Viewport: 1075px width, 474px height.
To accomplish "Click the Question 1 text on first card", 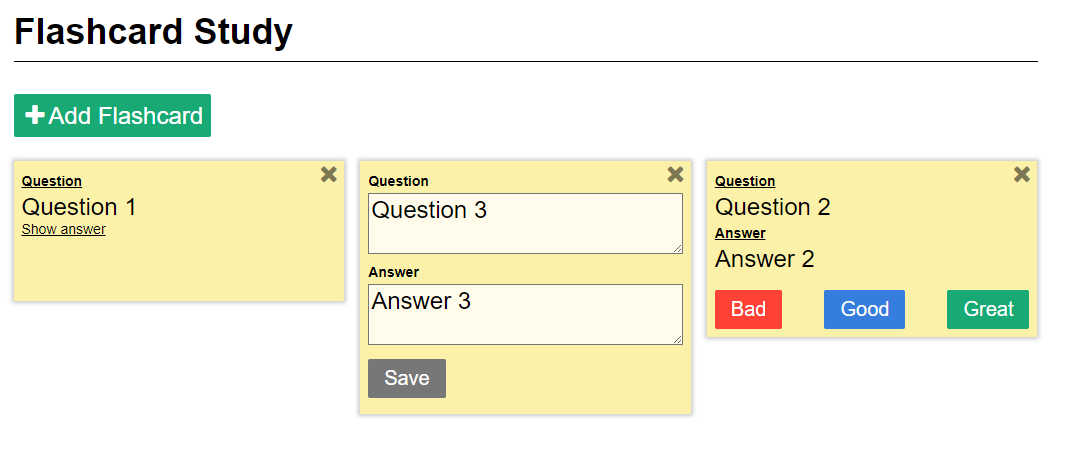I will [x=79, y=207].
